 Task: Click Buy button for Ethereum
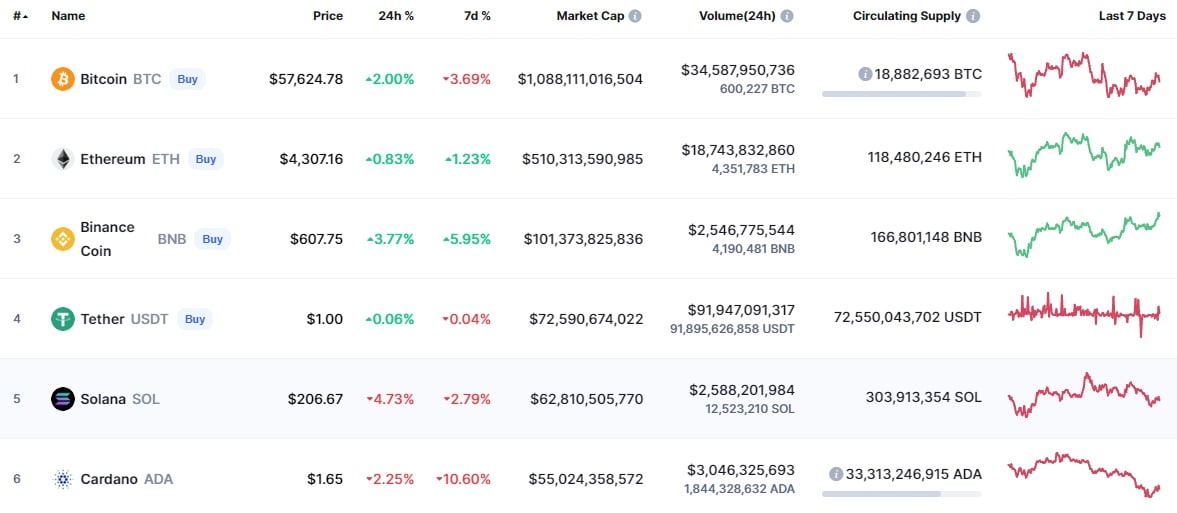tap(206, 159)
